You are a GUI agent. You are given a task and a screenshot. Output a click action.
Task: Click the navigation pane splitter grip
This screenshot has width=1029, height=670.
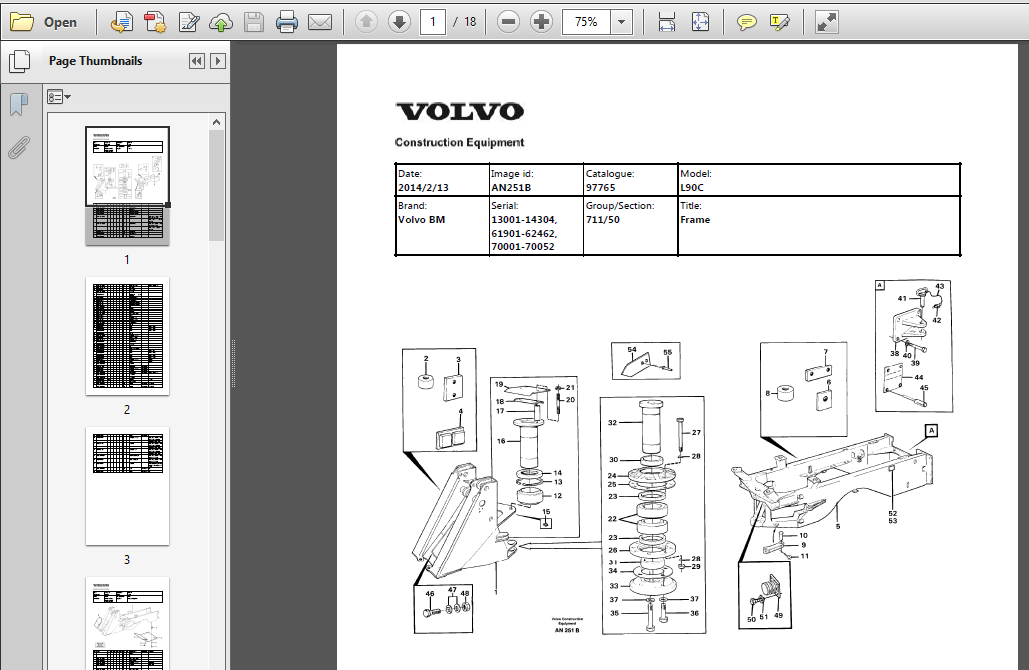[x=233, y=364]
